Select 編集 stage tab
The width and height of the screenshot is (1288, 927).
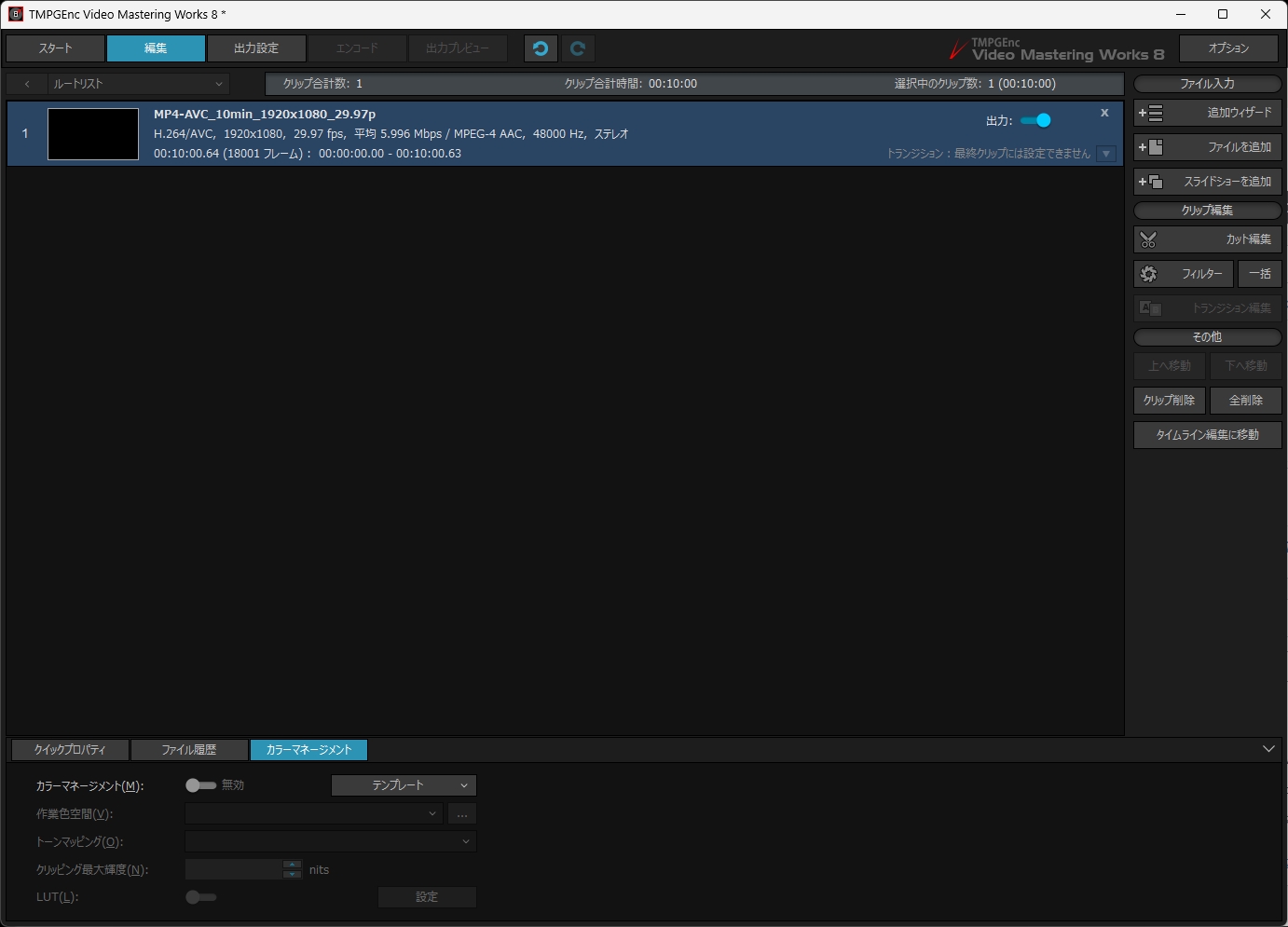click(x=156, y=48)
